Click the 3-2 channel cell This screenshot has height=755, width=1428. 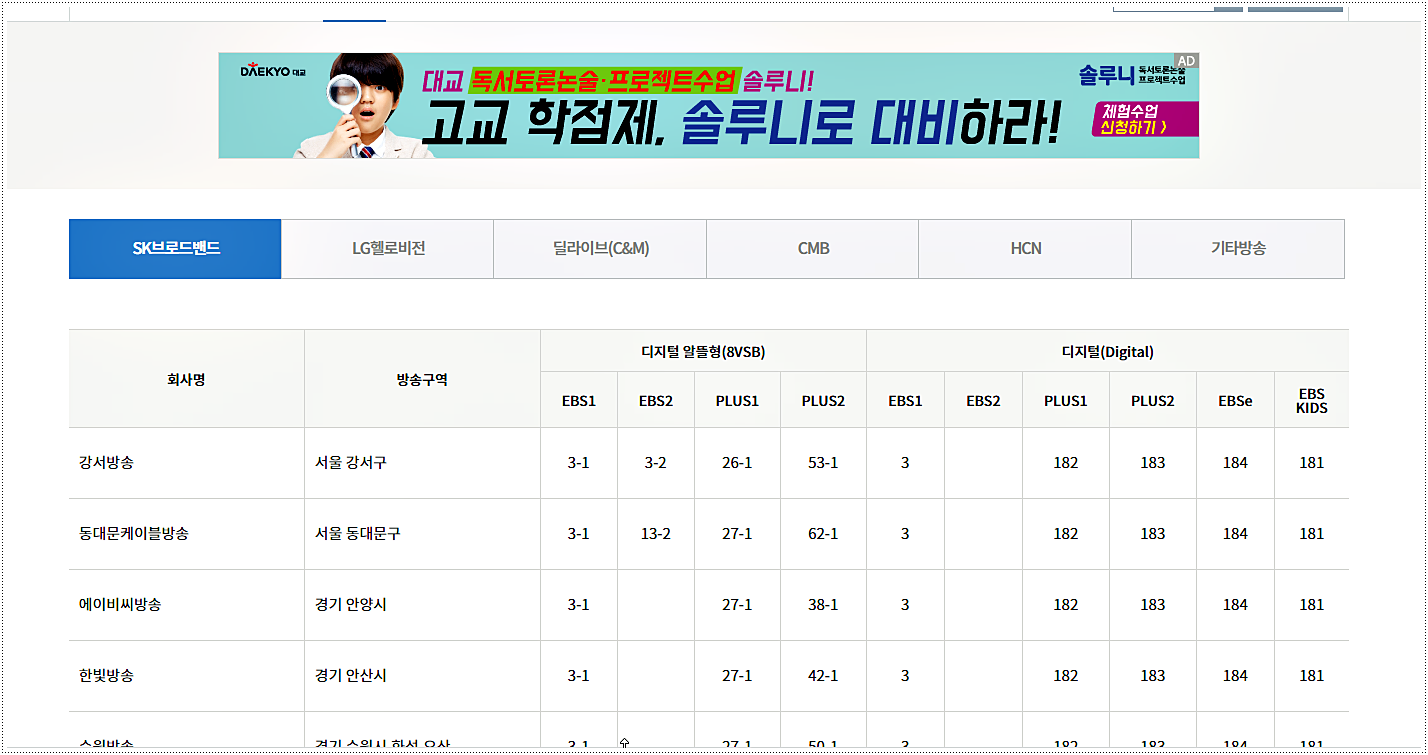click(x=656, y=463)
